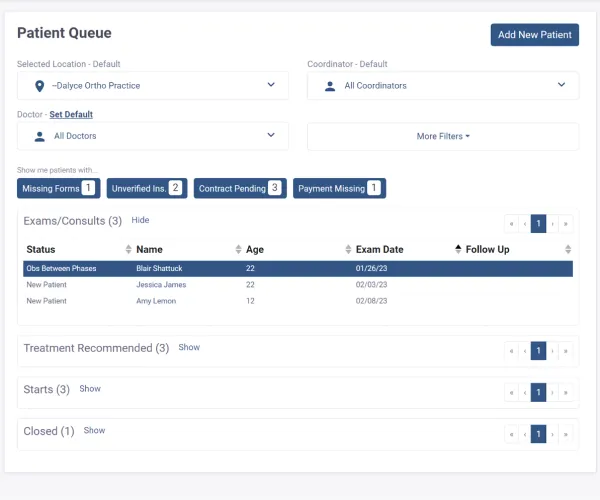Screen dimensions: 600x500
Task: Go to previous page in Treatment Recommended pager
Action: pyautogui.click(x=525, y=351)
